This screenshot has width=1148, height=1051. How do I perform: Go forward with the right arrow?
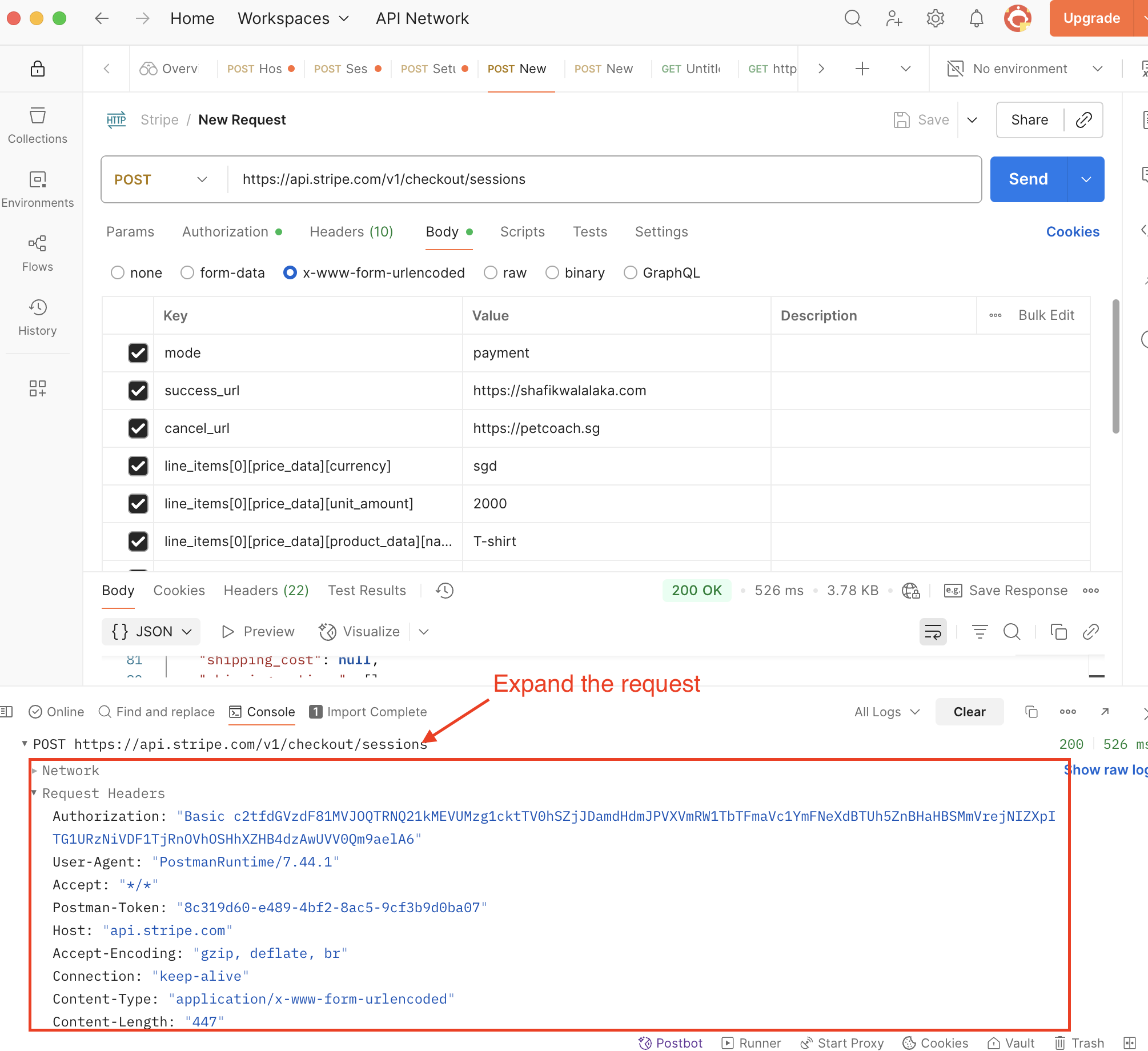[x=143, y=18]
